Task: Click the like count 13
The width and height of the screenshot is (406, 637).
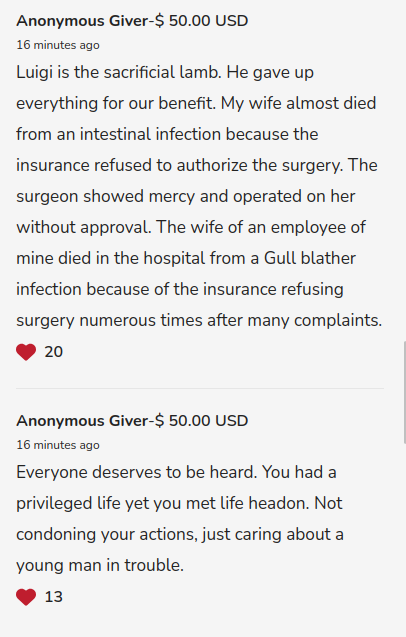Action: pyautogui.click(x=54, y=597)
